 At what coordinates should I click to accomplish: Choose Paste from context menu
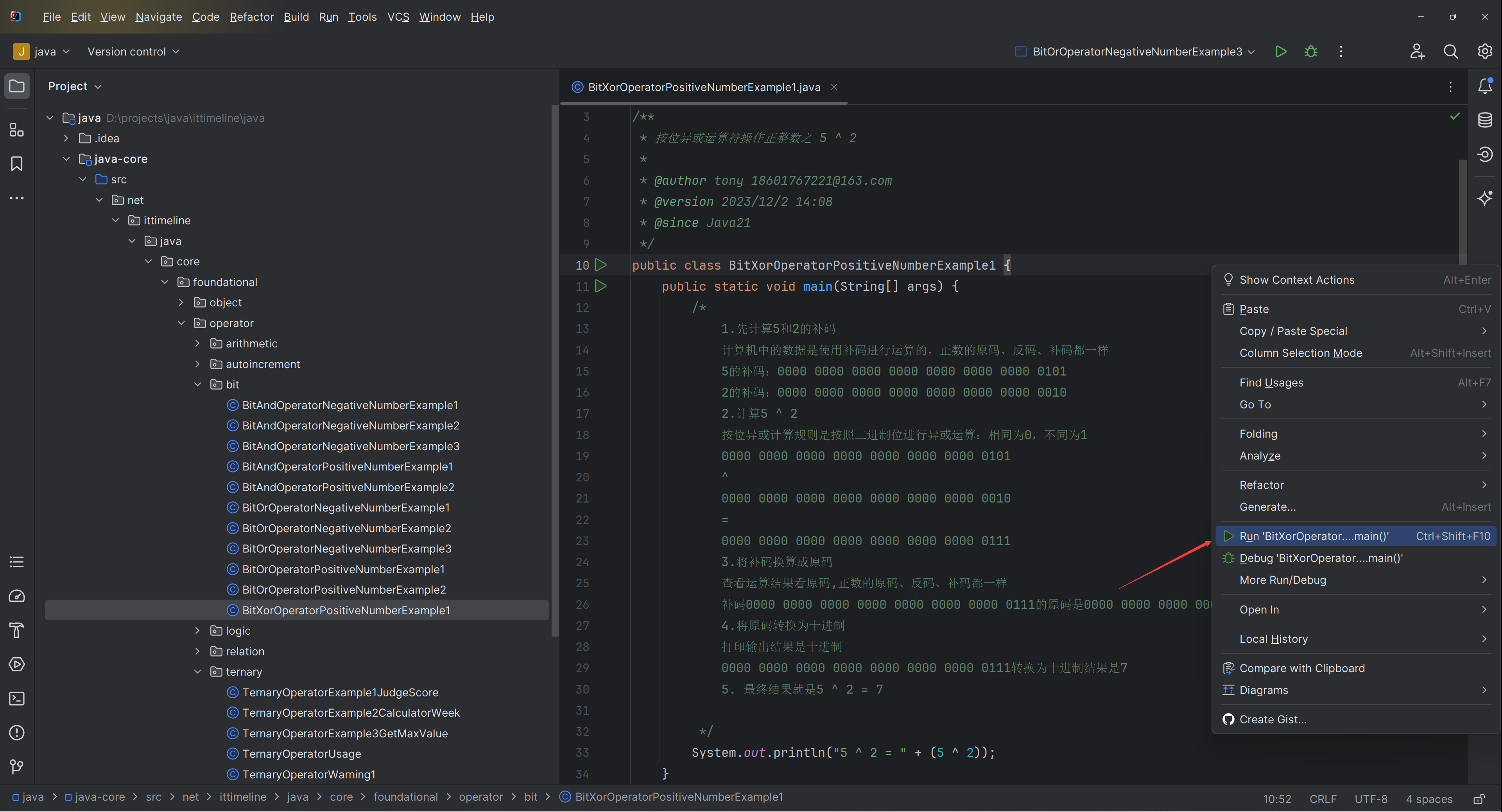coord(1356,309)
